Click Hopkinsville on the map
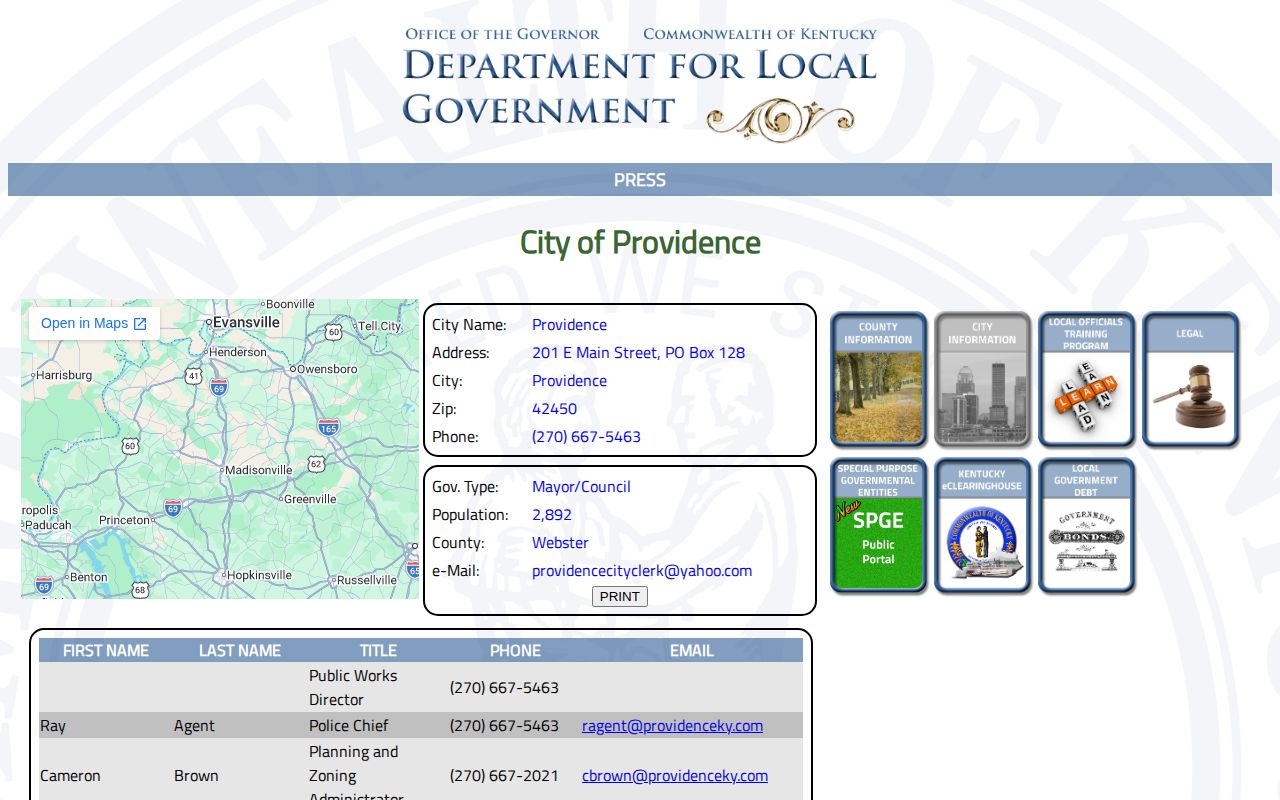This screenshot has width=1280, height=800. (259, 575)
